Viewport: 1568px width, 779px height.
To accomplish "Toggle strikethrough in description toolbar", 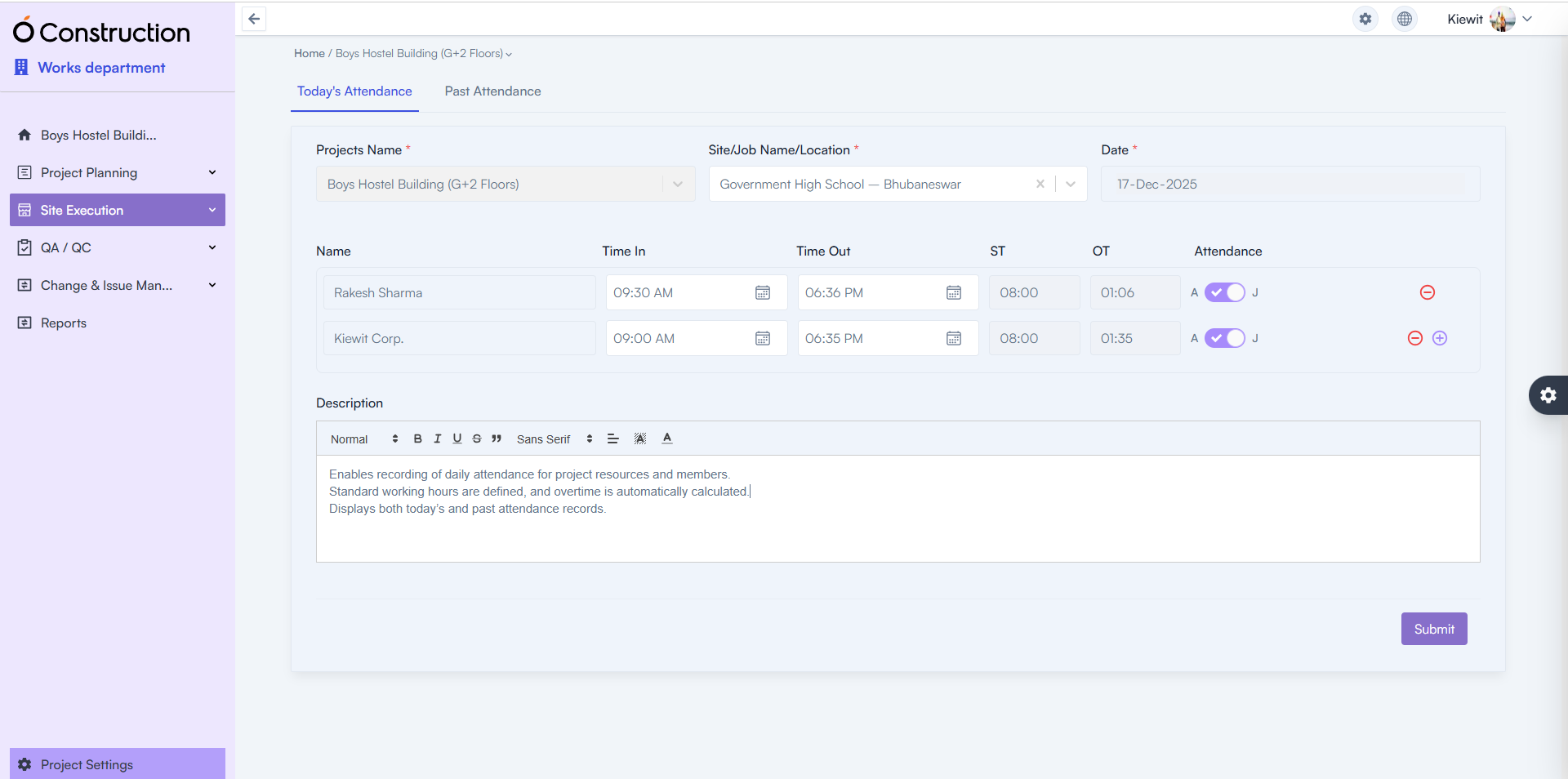I will click(477, 438).
